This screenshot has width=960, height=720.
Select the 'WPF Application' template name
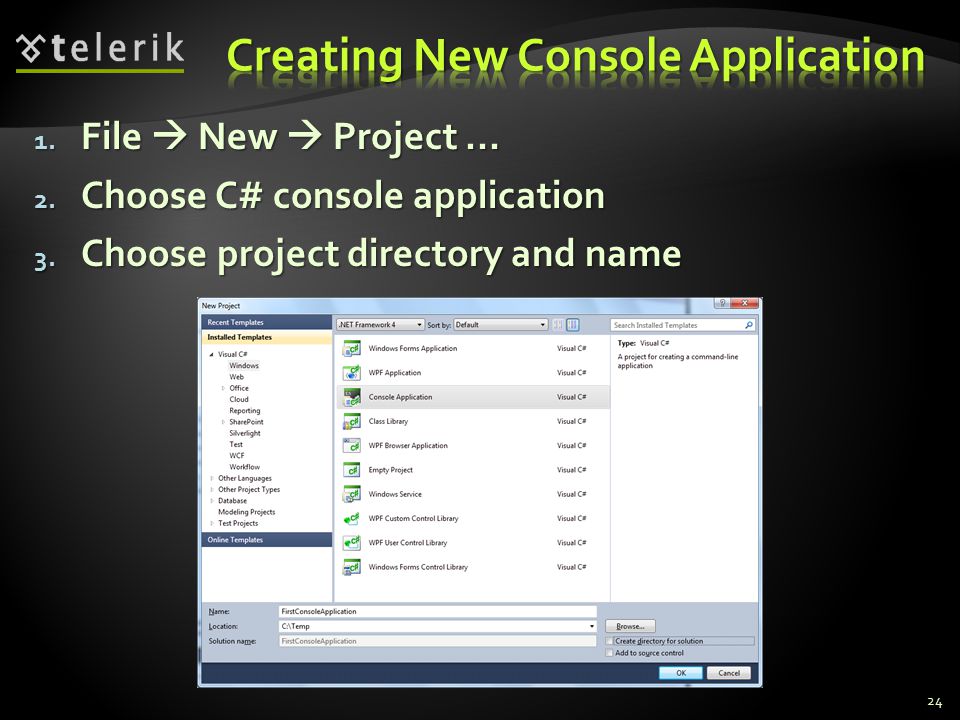pos(394,373)
